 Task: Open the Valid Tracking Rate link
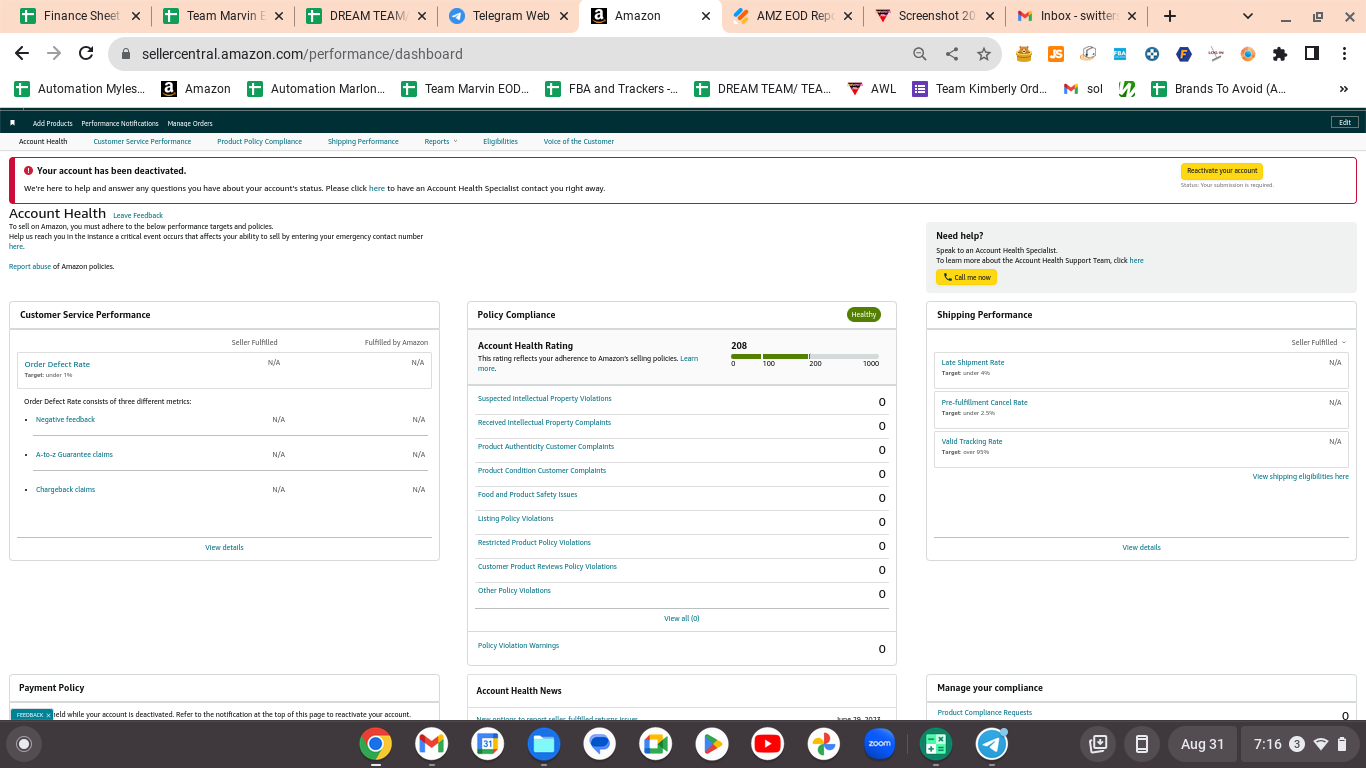tap(972, 441)
